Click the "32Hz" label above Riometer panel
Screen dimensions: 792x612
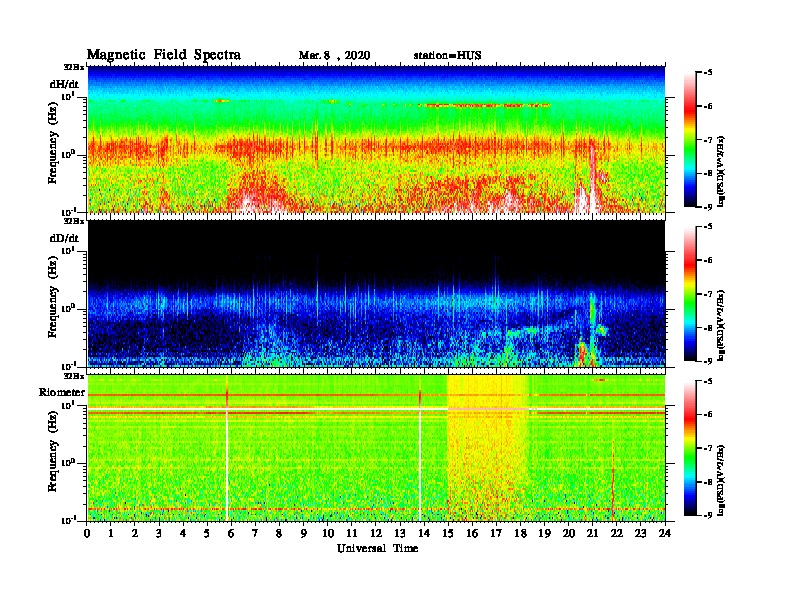[x=73, y=376]
